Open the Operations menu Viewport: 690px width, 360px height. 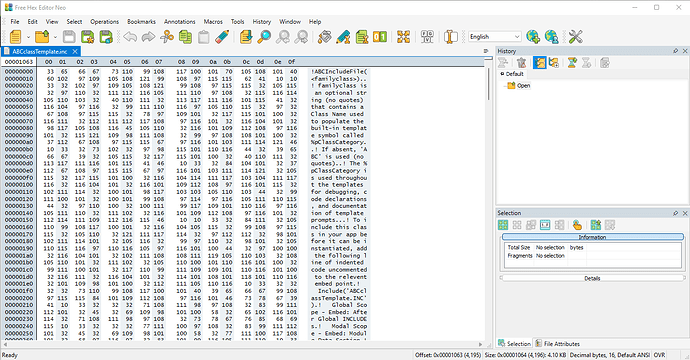(x=105, y=22)
